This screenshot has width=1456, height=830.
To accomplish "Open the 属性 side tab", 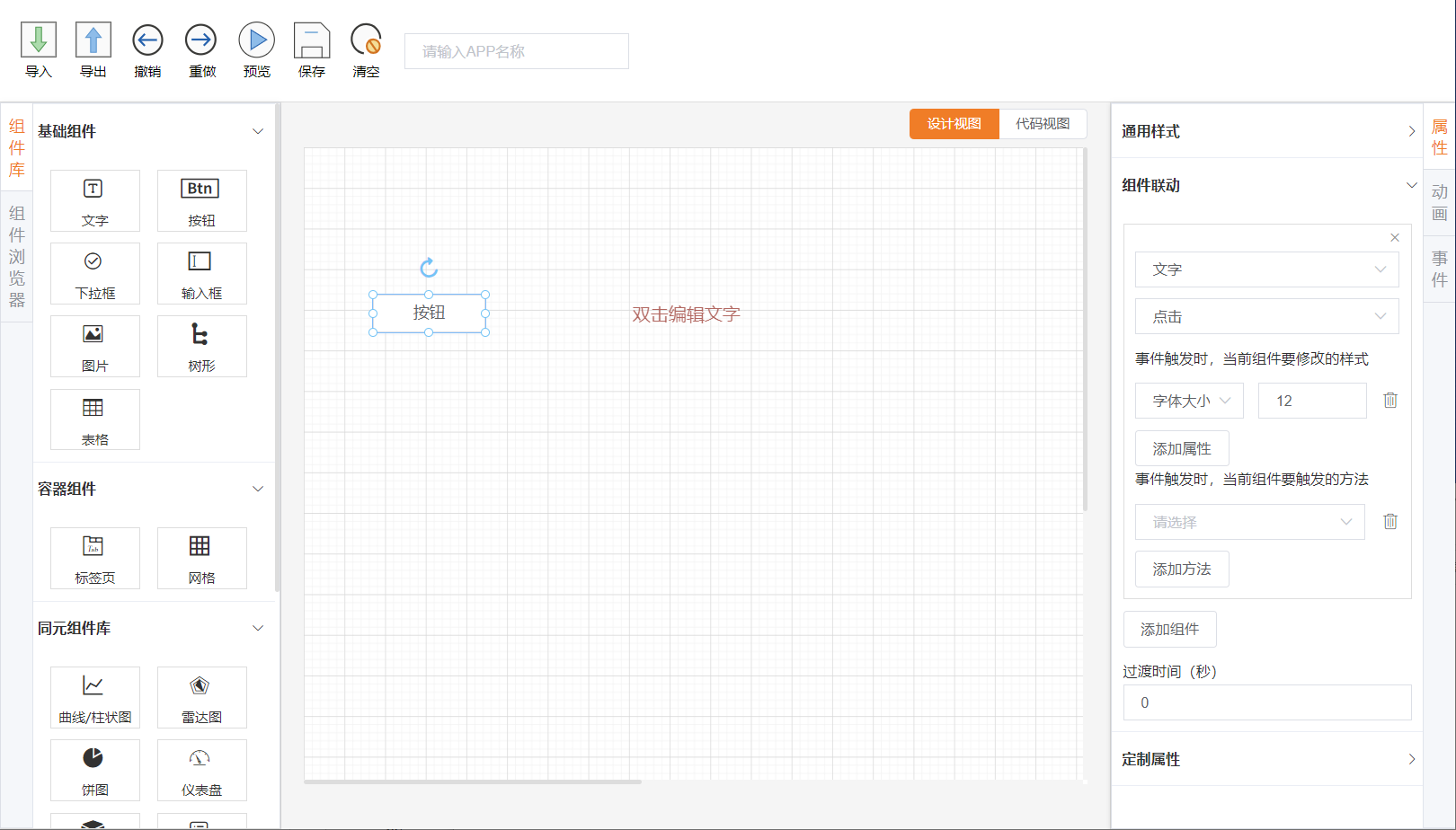I will click(1440, 137).
